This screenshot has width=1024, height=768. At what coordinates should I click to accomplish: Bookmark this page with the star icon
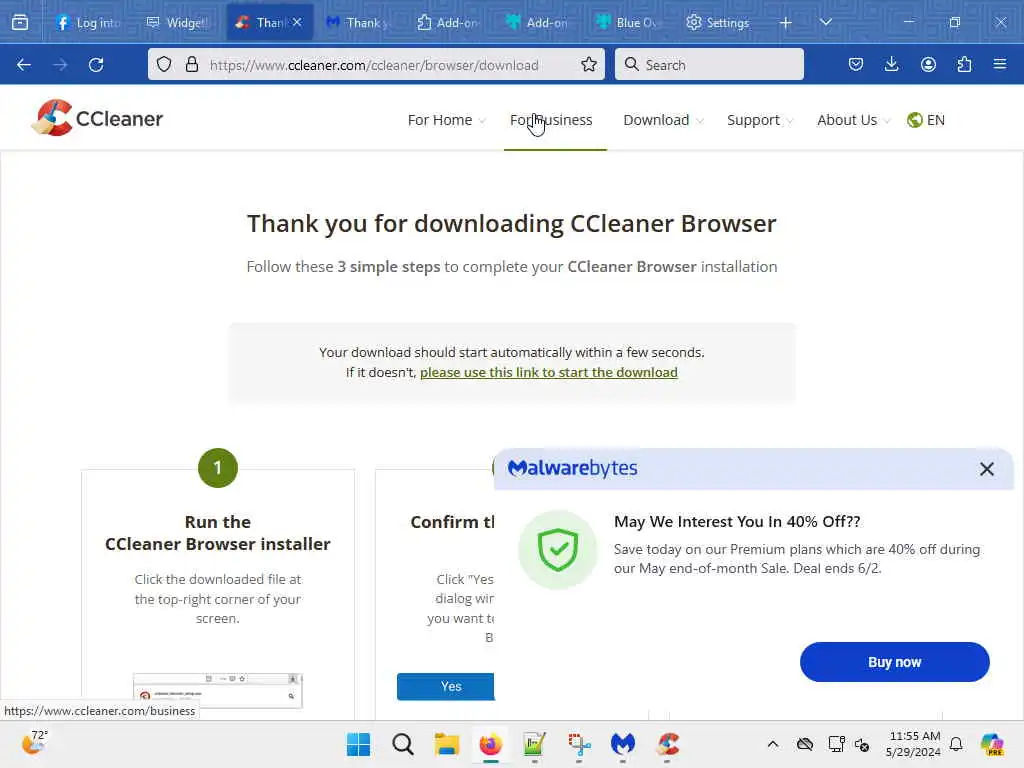pos(588,64)
